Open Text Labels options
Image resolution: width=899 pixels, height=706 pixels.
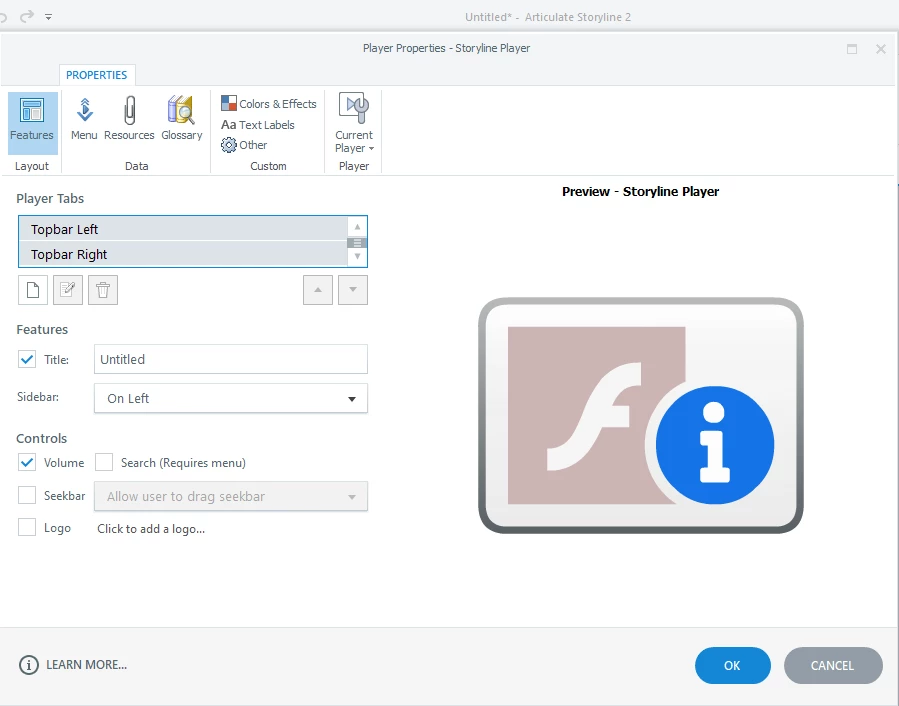(258, 124)
